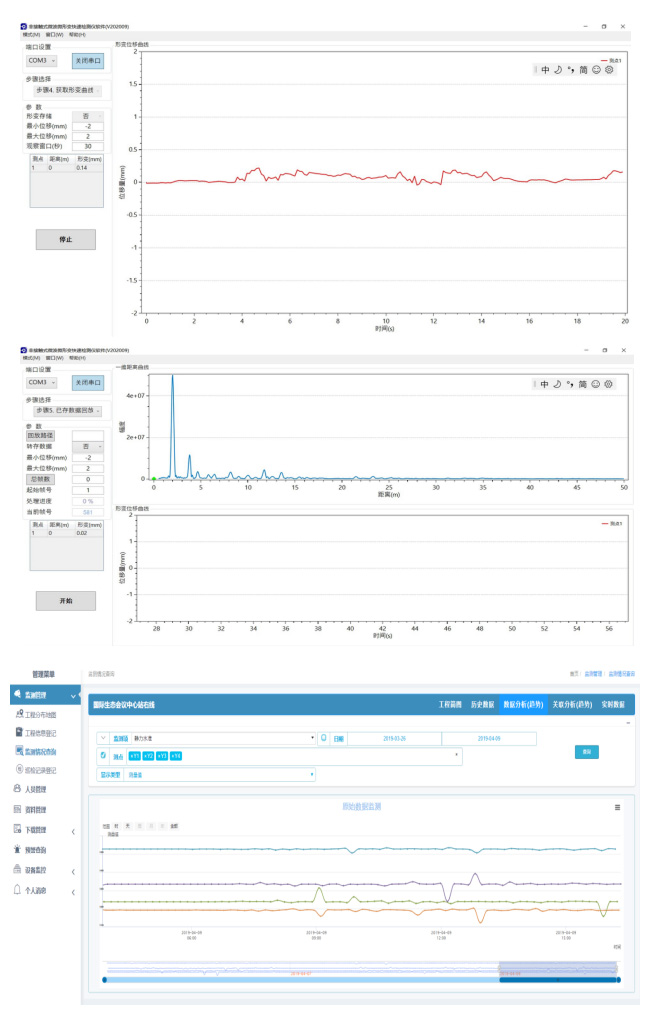Viewport: 651px width, 1022px height.
Task: Toggle the 形变存储 option in top window
Action: click(x=87, y=116)
